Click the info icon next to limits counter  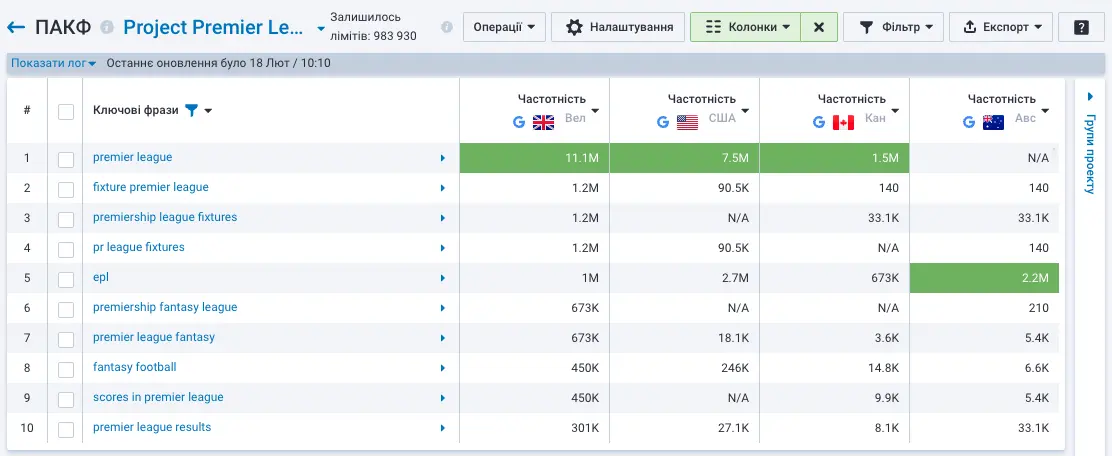(446, 27)
